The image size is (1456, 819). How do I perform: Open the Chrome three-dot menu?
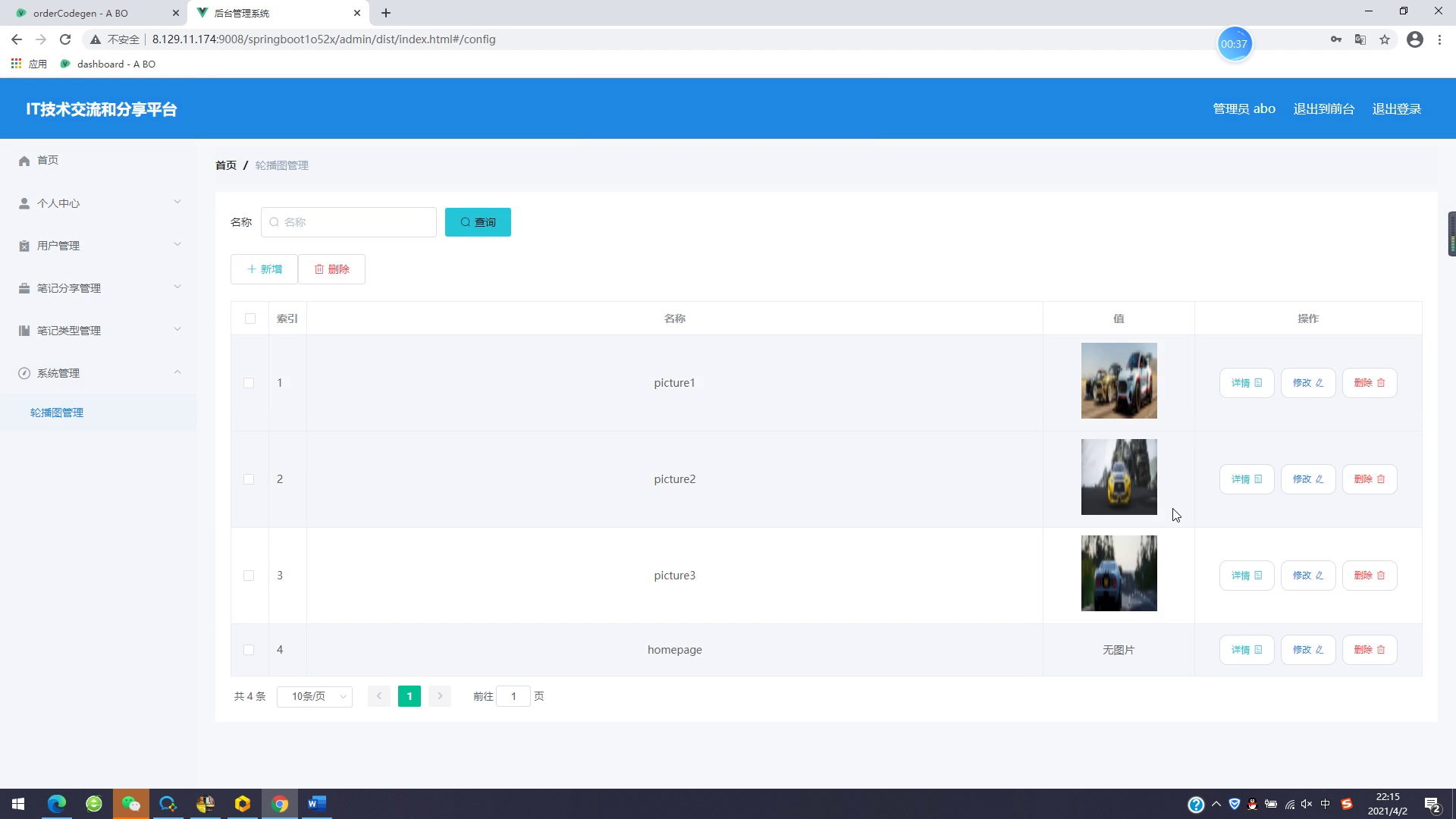pos(1439,39)
